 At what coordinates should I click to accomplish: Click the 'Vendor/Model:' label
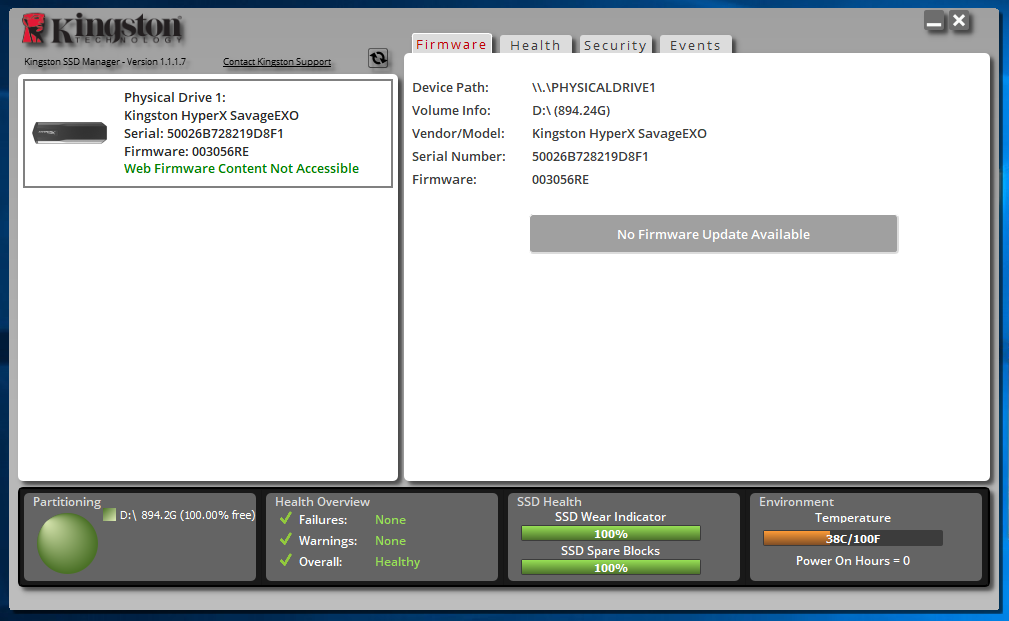458,134
